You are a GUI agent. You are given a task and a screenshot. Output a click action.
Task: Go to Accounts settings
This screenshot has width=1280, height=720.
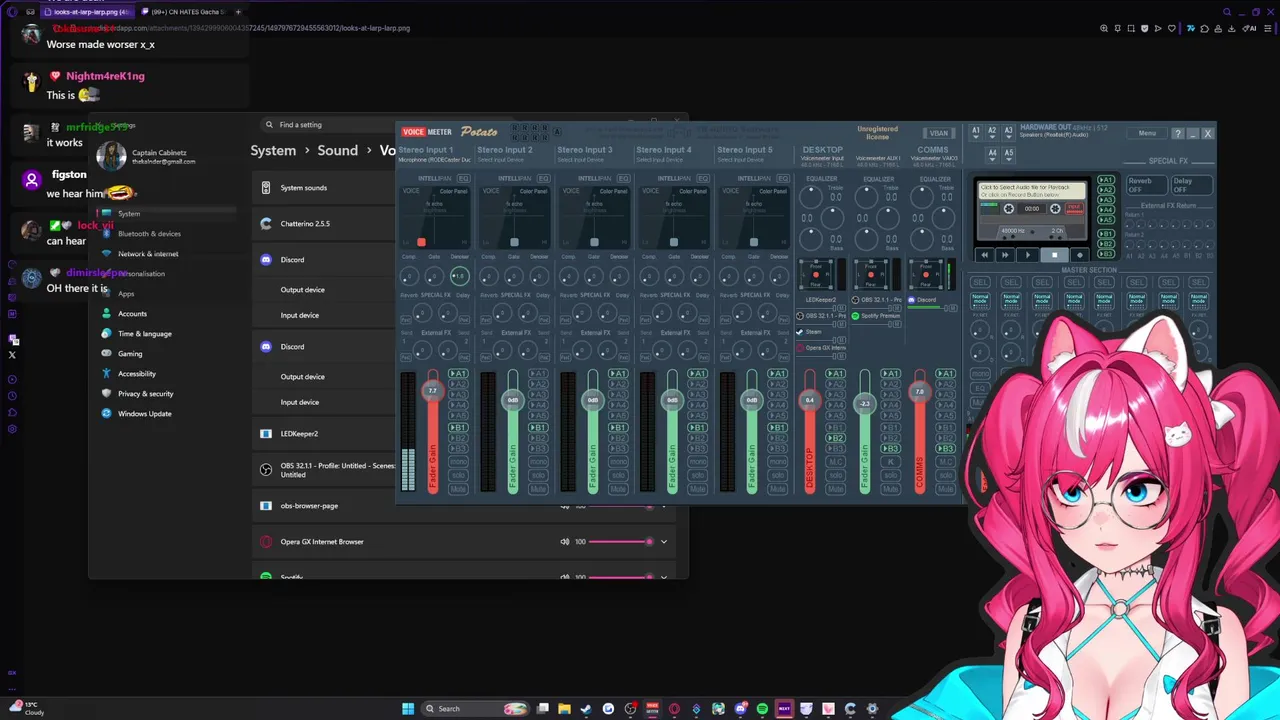tap(132, 314)
